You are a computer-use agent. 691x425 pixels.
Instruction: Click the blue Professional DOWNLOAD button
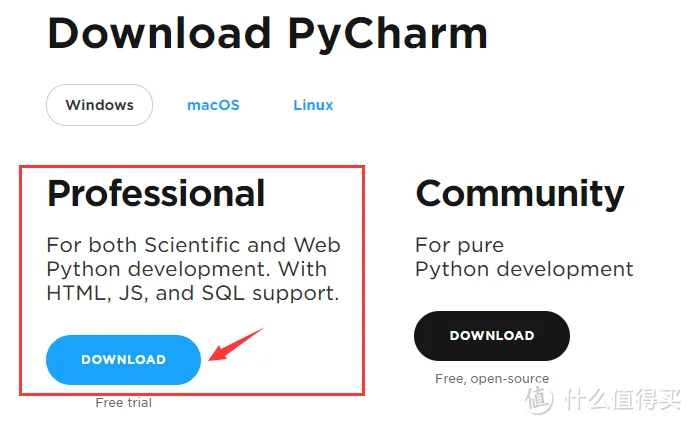pos(123,360)
